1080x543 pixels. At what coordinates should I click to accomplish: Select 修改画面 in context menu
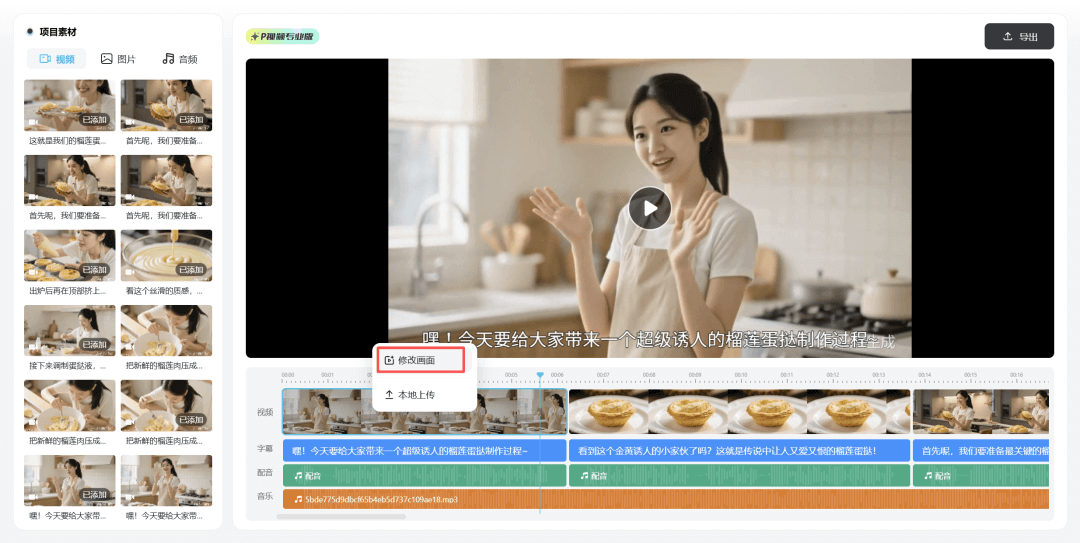[x=420, y=360]
